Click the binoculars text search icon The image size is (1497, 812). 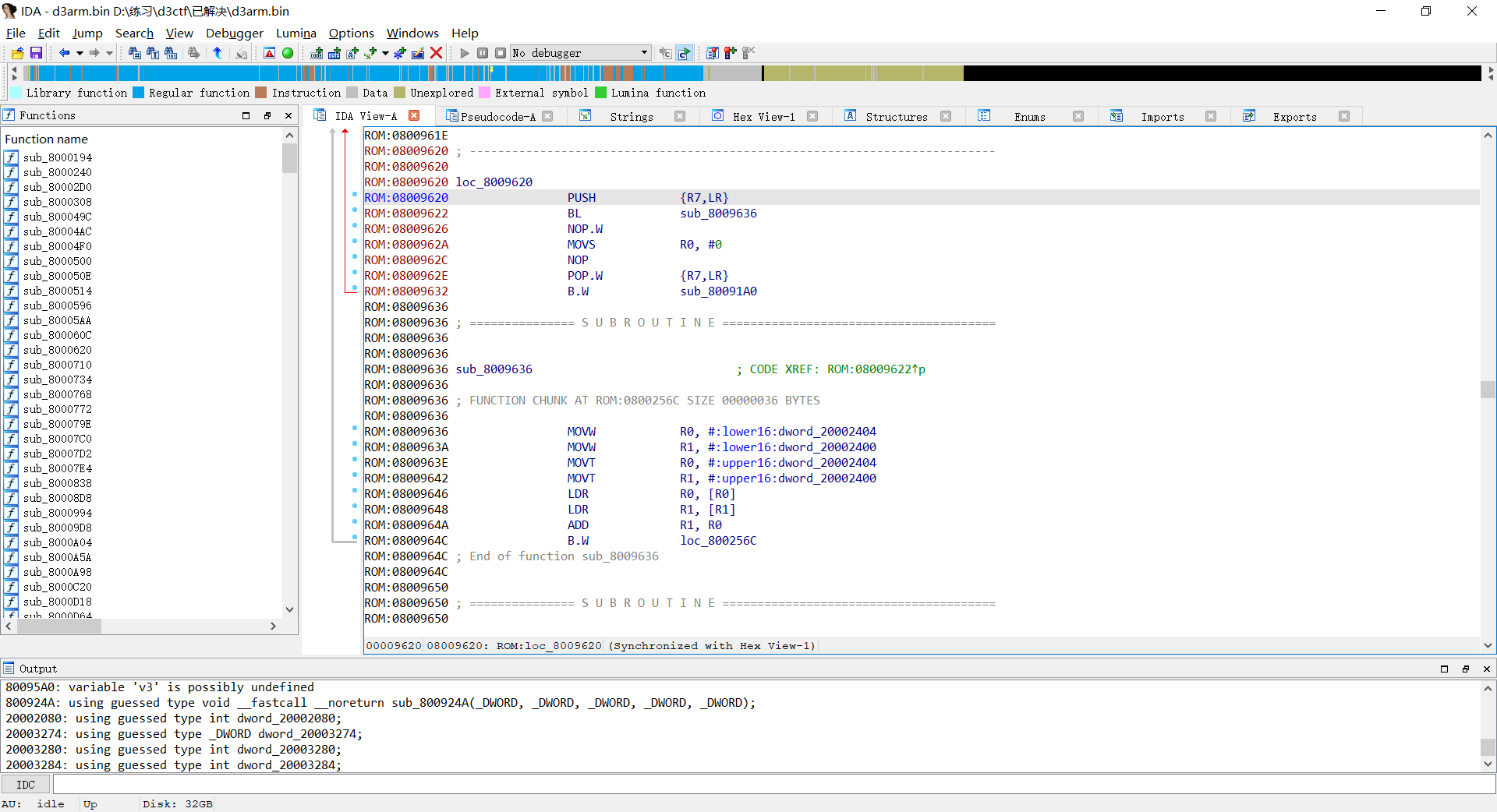point(153,53)
